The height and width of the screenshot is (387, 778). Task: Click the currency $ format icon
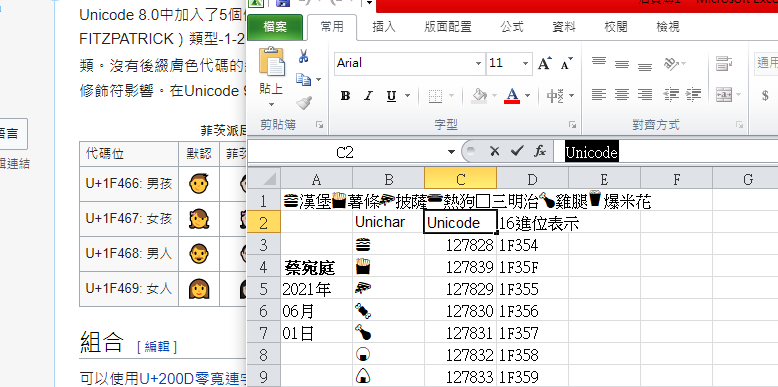pyautogui.click(x=765, y=95)
